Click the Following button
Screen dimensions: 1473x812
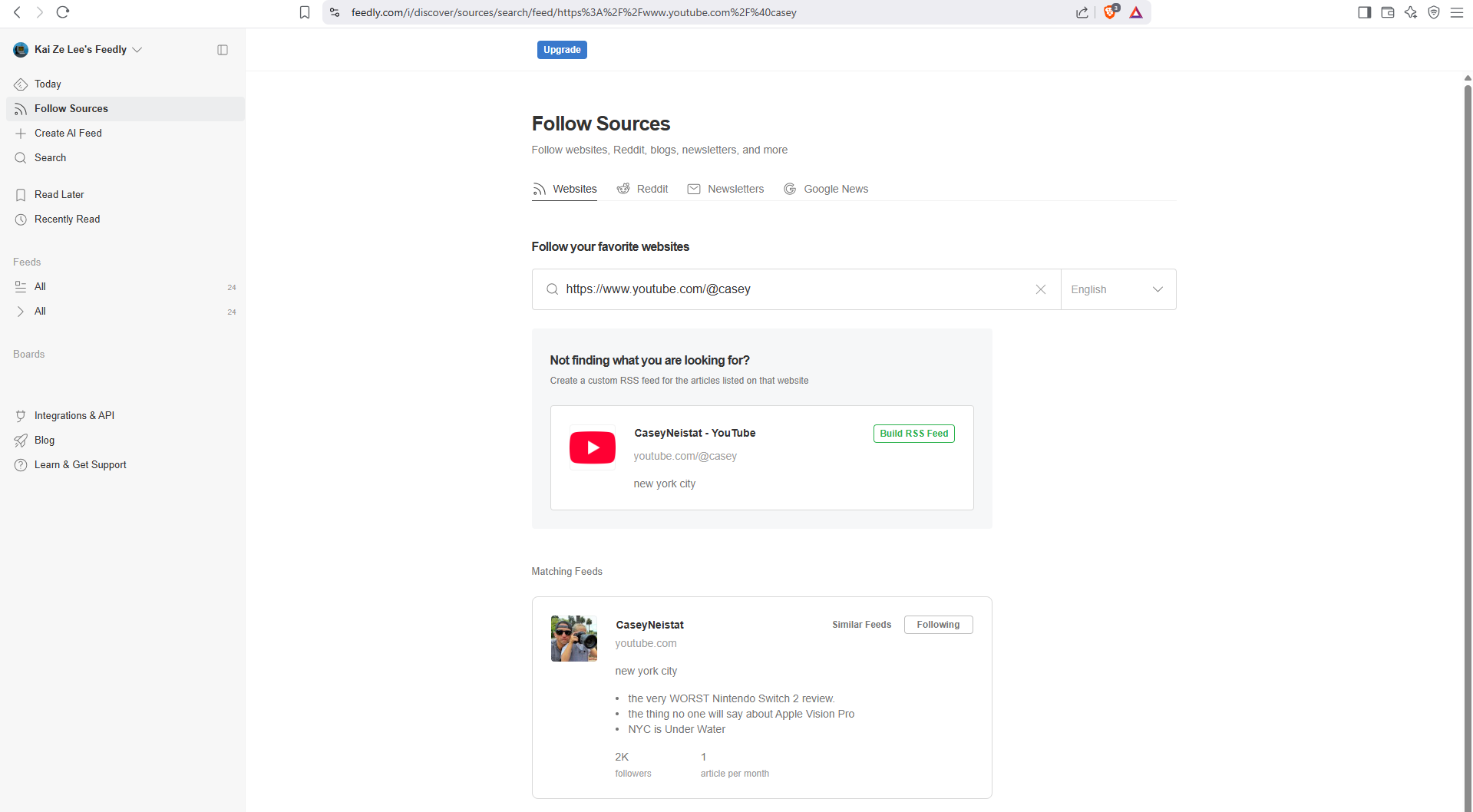938,625
